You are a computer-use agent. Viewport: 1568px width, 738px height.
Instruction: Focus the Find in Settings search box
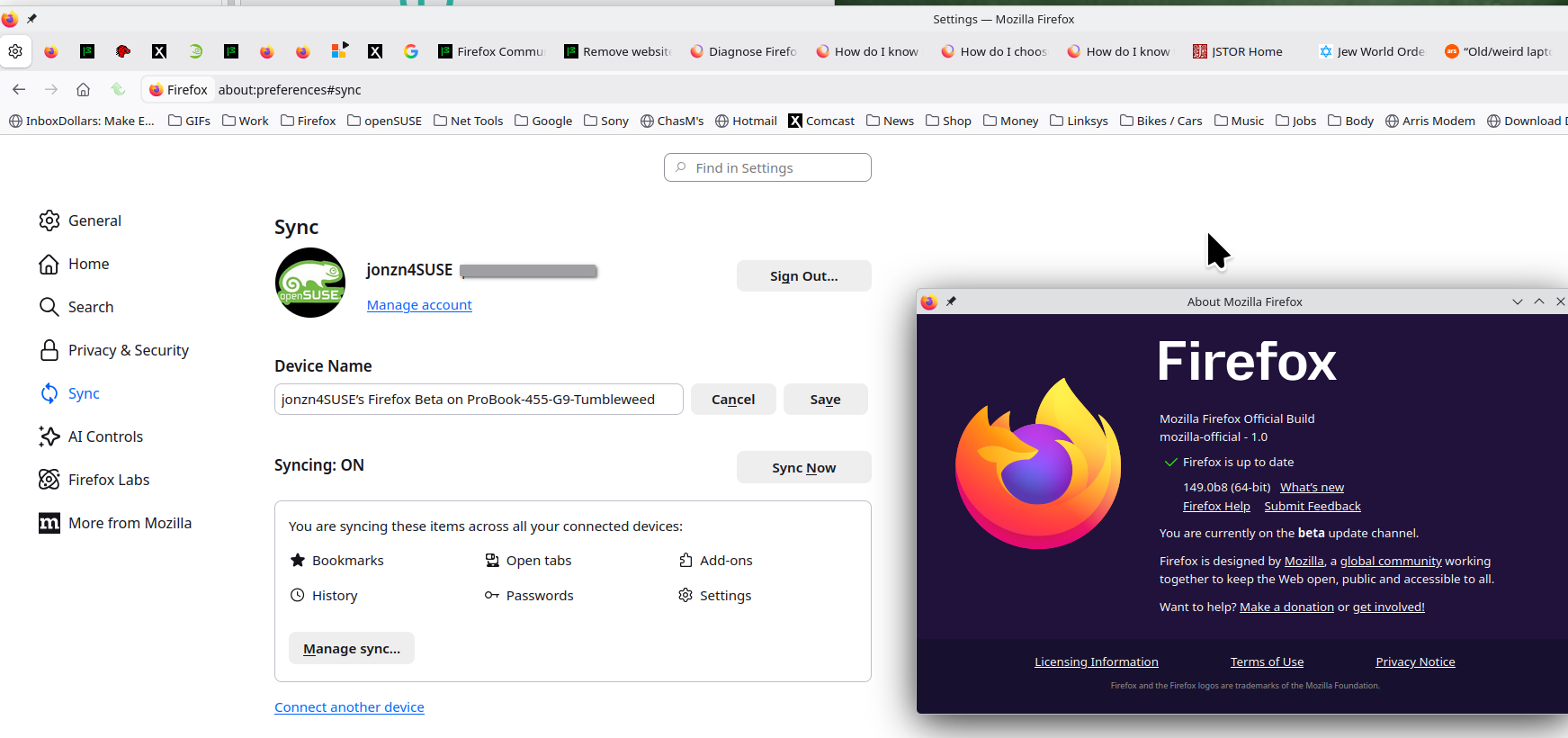point(767,167)
